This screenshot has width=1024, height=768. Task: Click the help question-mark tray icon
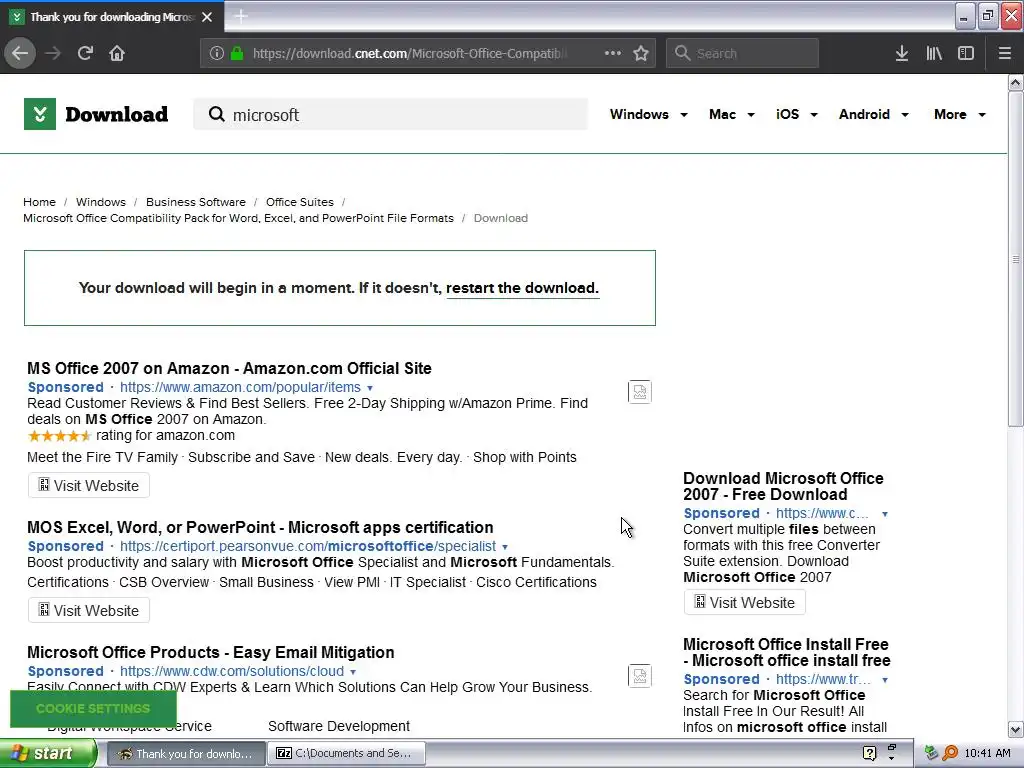869,753
